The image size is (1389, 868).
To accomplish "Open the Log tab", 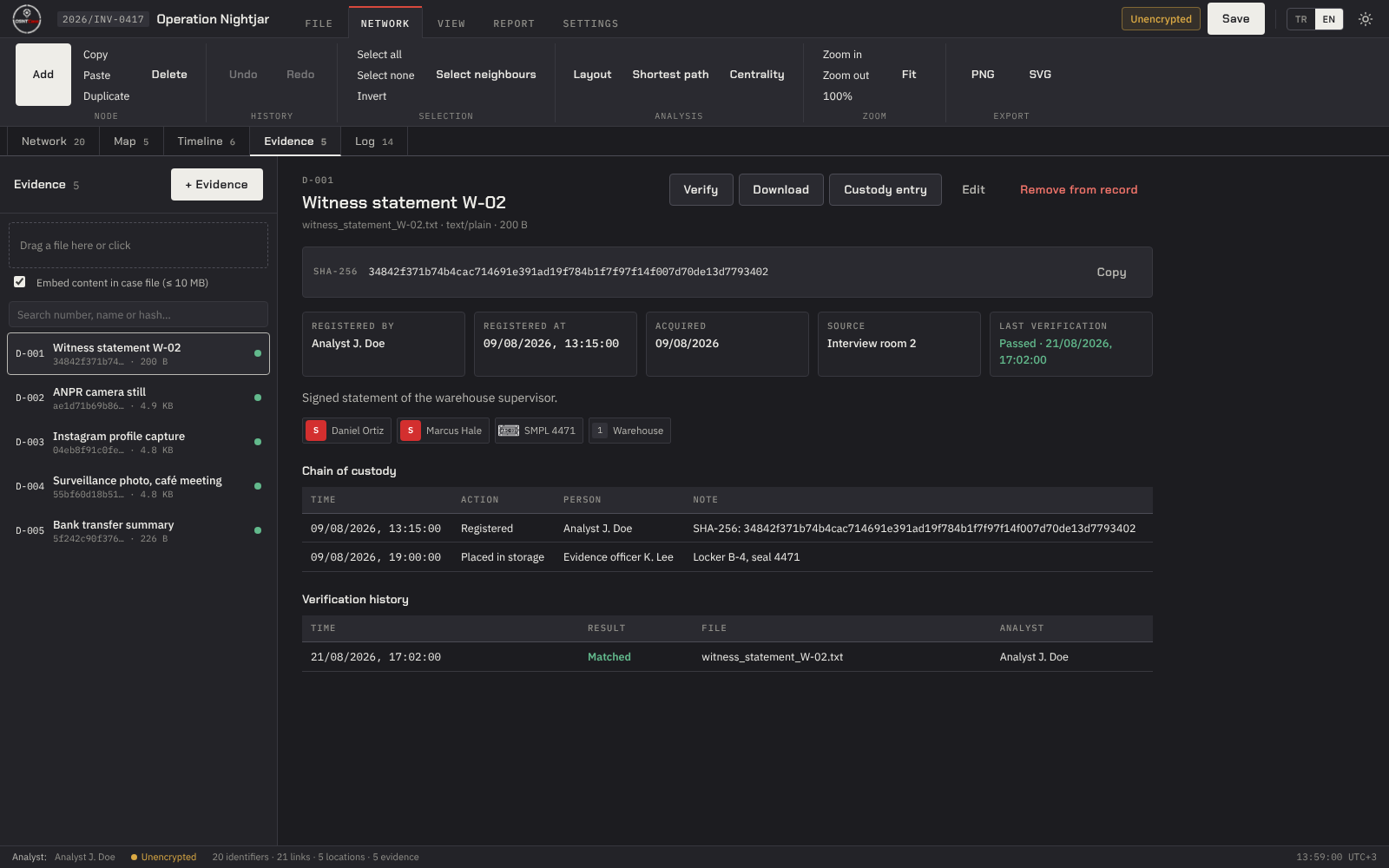I will [374, 141].
